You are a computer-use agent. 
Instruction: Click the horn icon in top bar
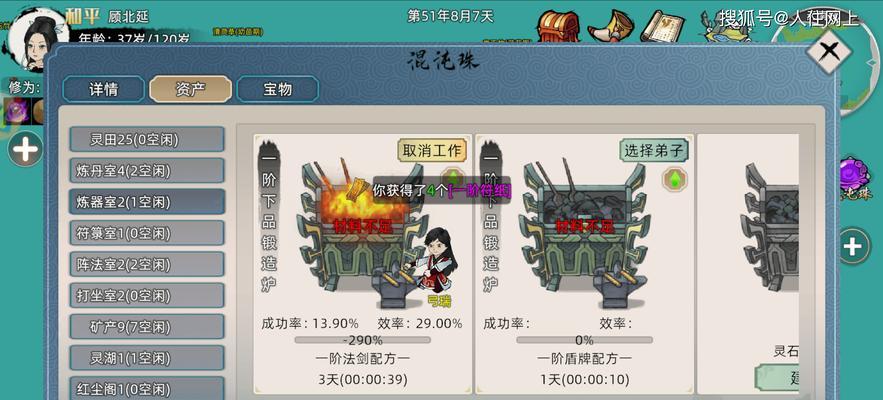click(609, 26)
